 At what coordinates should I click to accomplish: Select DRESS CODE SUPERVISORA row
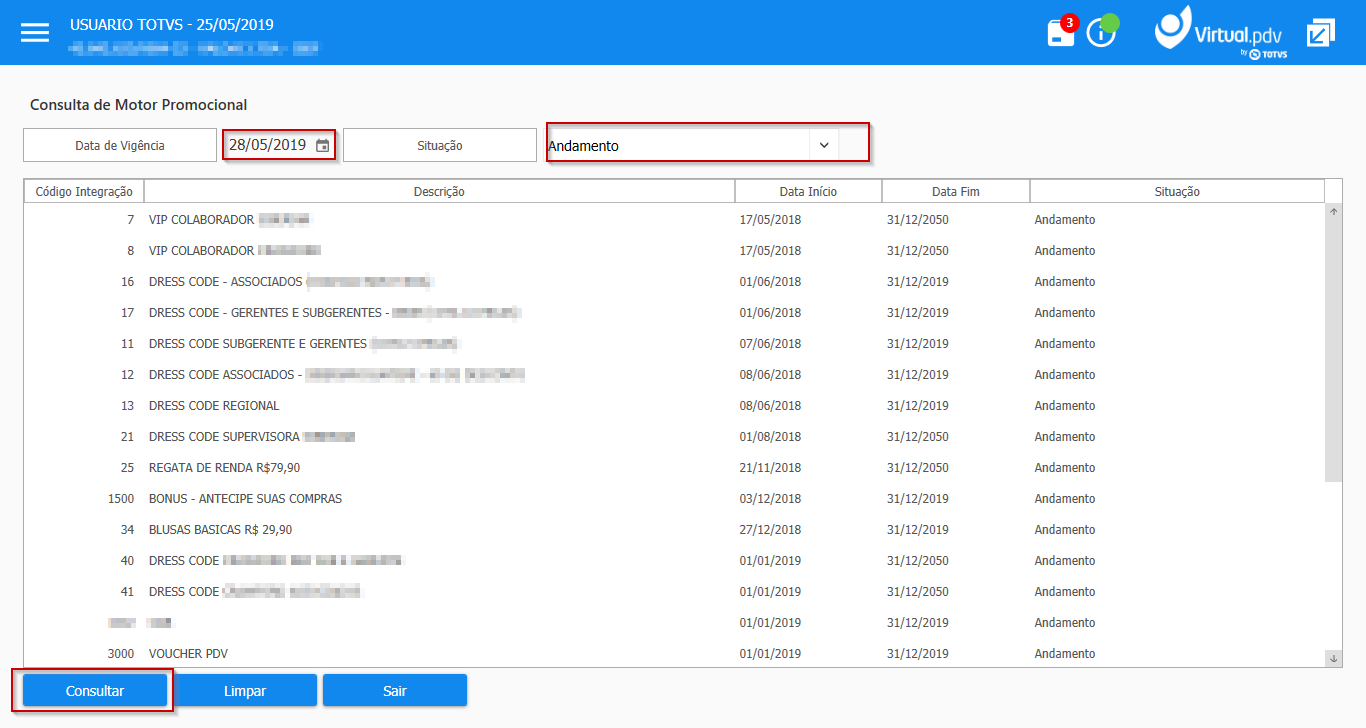[675, 437]
